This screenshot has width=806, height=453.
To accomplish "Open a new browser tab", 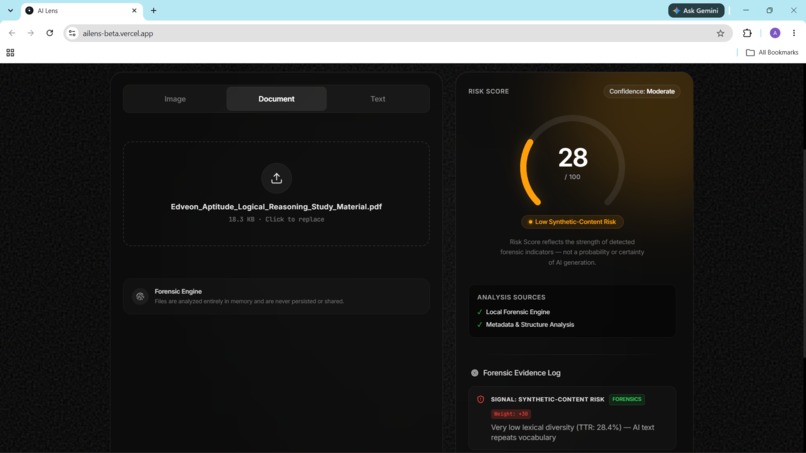I will (153, 10).
